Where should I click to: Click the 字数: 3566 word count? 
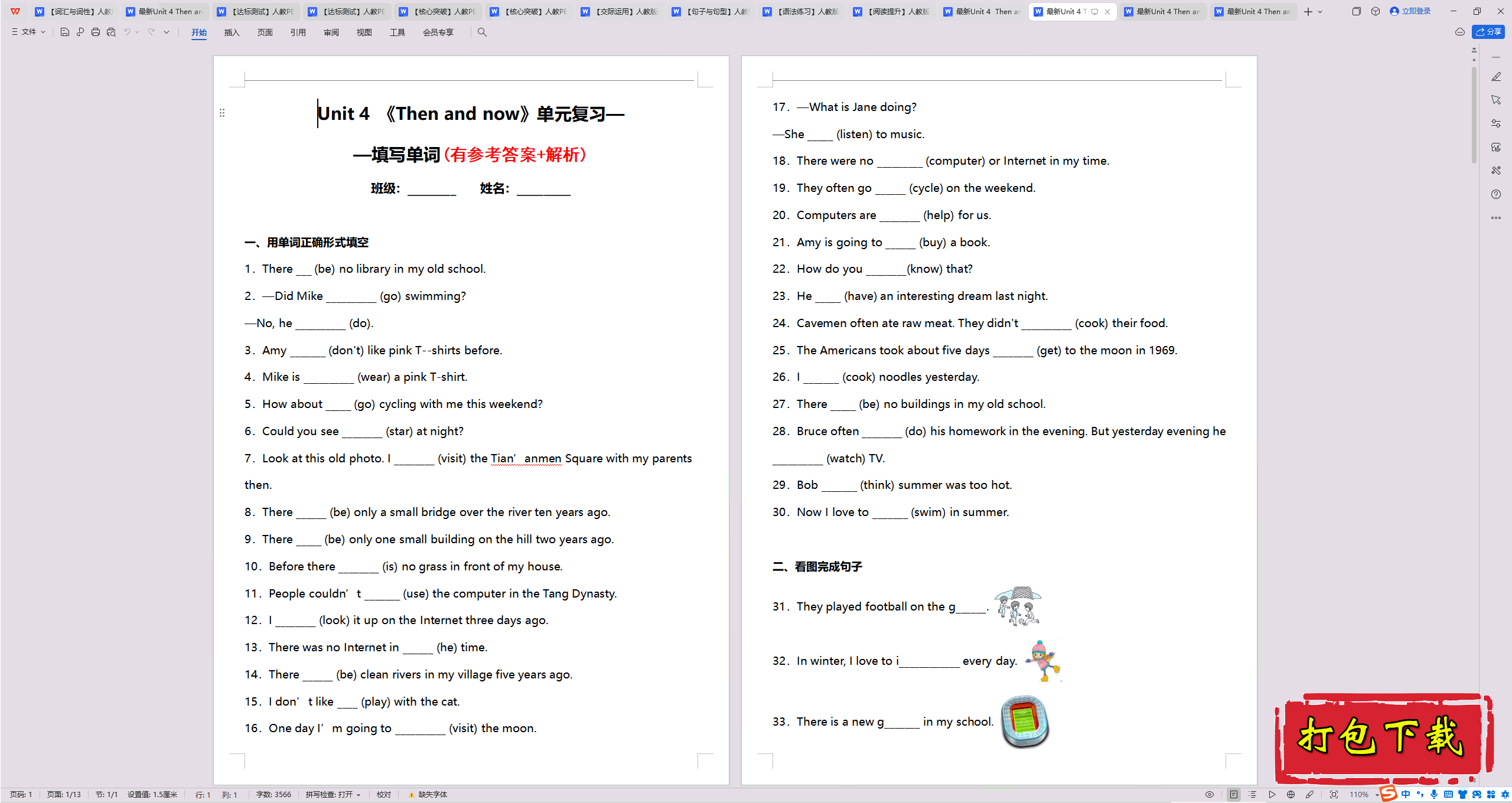(273, 795)
